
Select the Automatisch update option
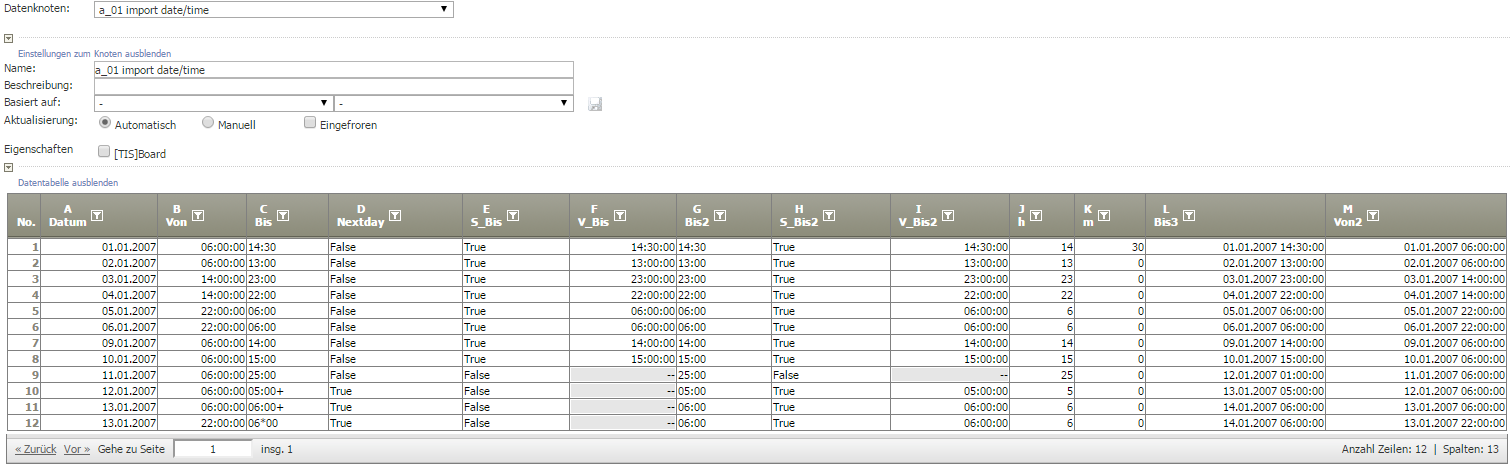[105, 124]
